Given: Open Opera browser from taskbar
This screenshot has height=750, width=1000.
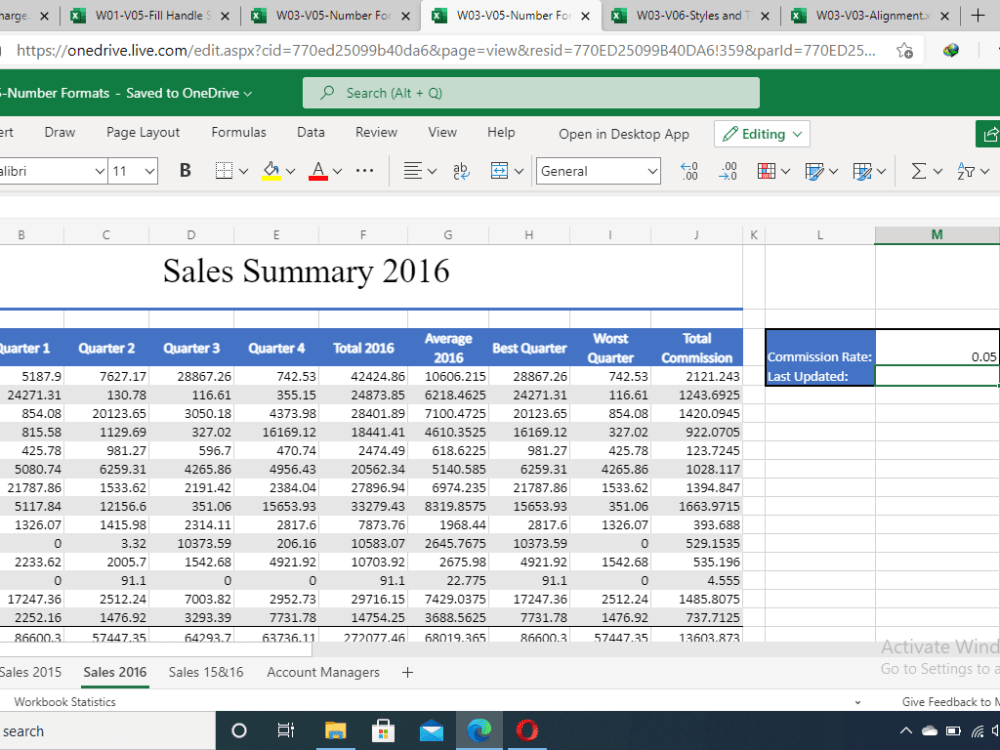Looking at the screenshot, I should tap(527, 730).
